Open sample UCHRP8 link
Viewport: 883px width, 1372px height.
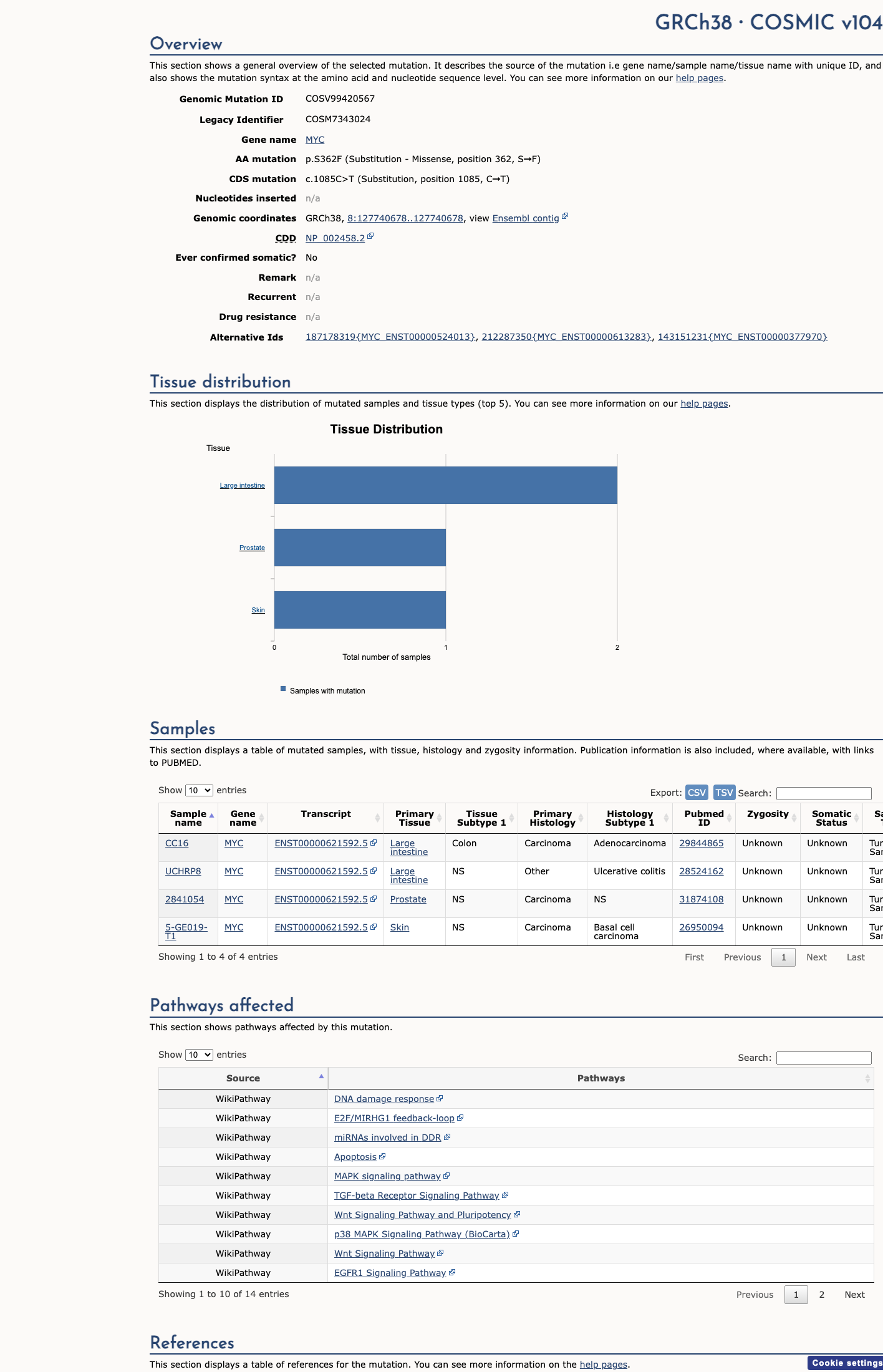pos(183,871)
